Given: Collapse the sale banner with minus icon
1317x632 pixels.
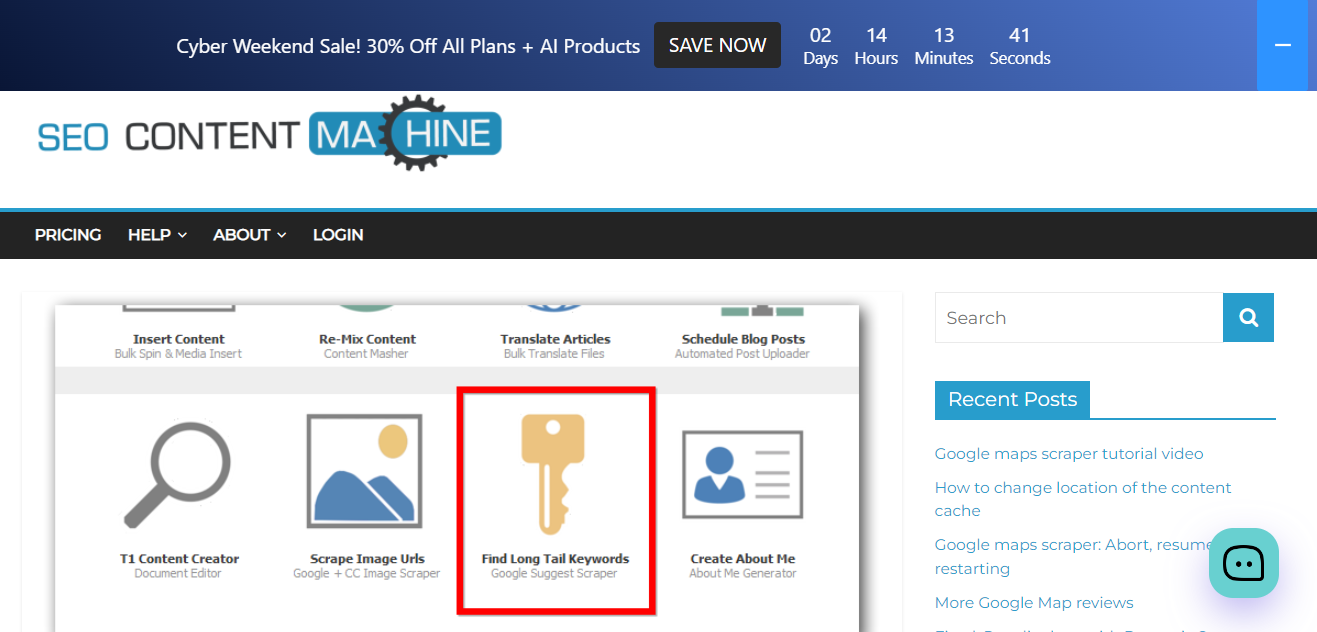Looking at the screenshot, I should [x=1282, y=45].
